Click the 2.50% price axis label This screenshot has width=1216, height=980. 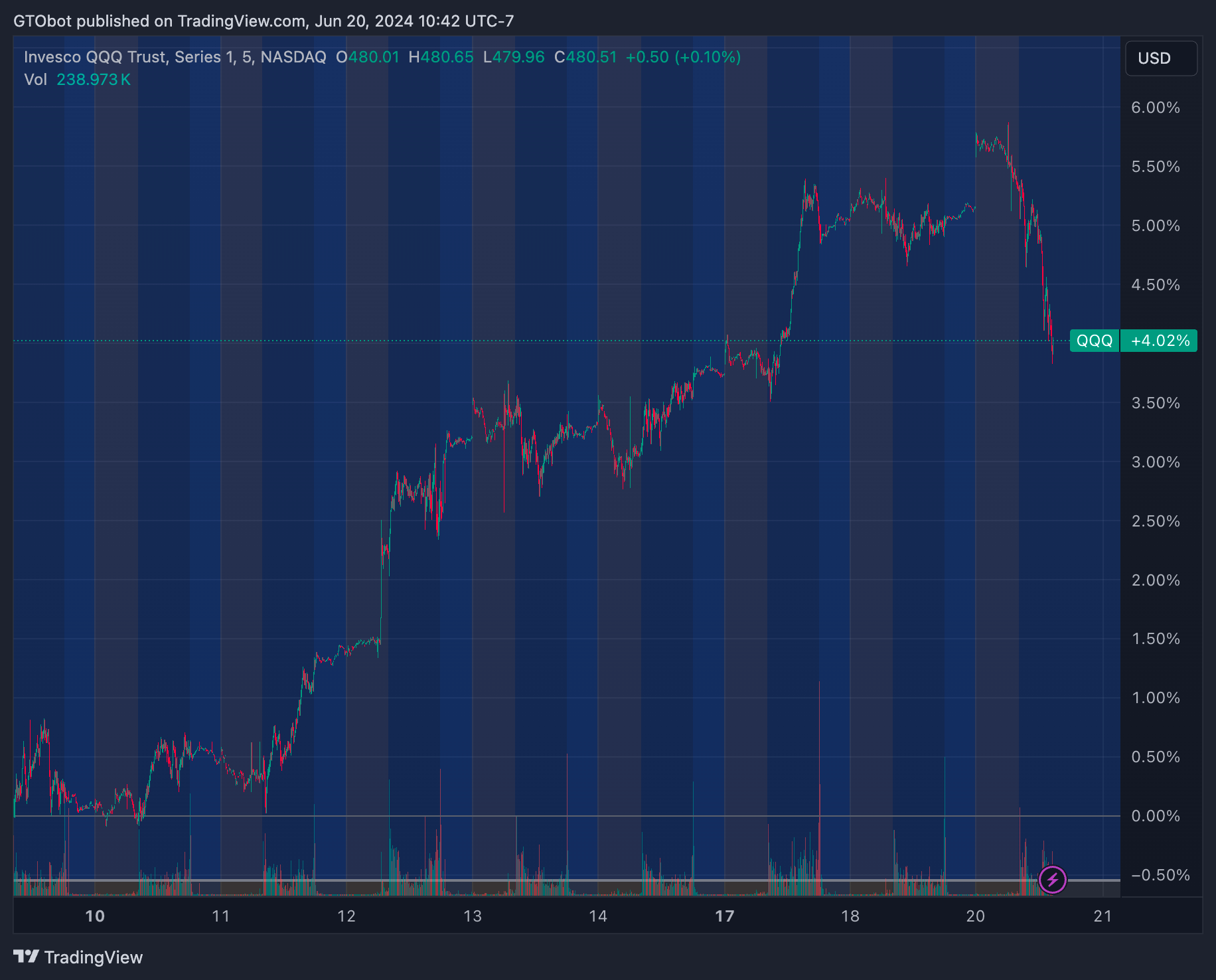point(1156,521)
